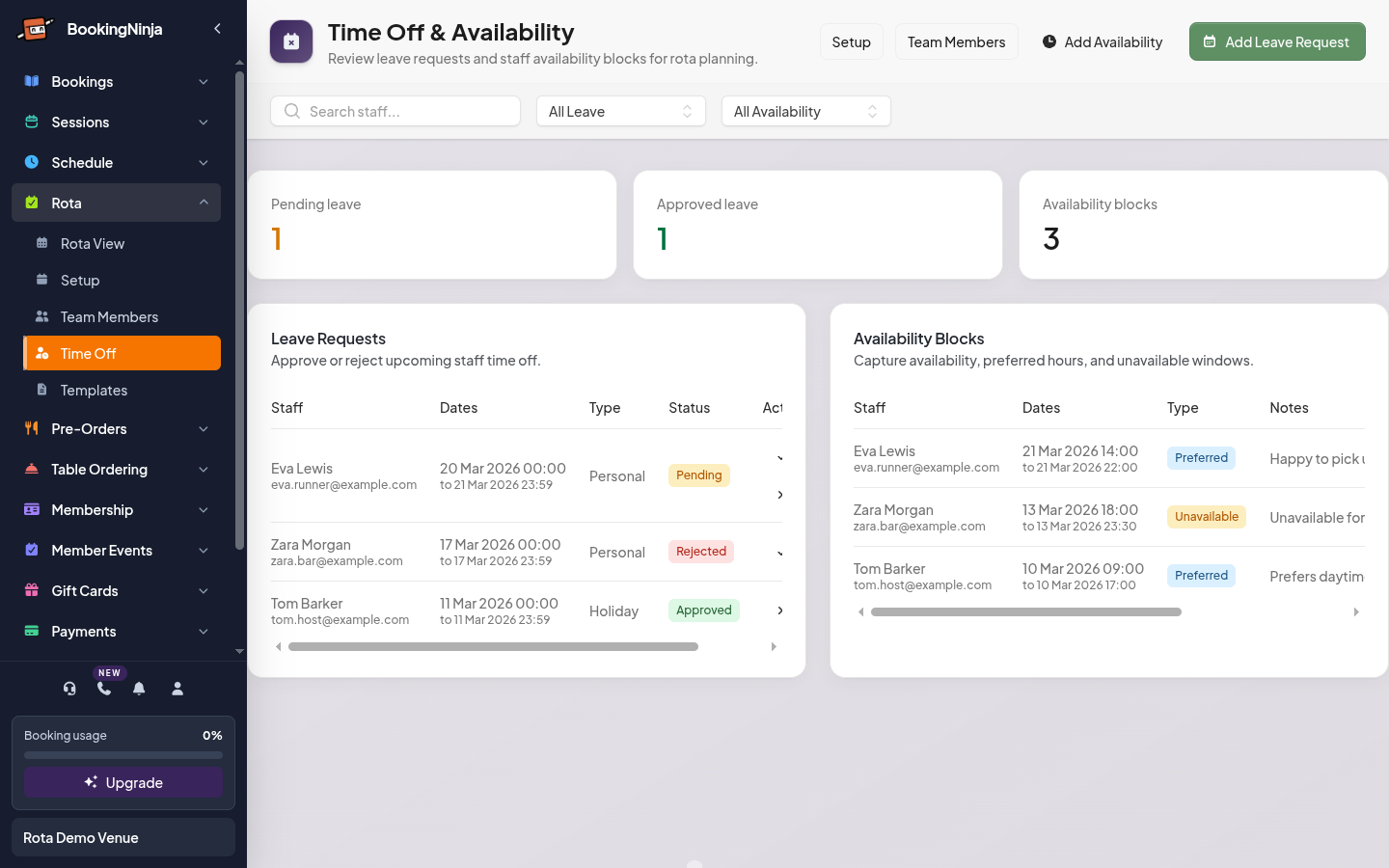Click the Setup button in the header
The width and height of the screenshot is (1389, 868).
click(x=852, y=41)
